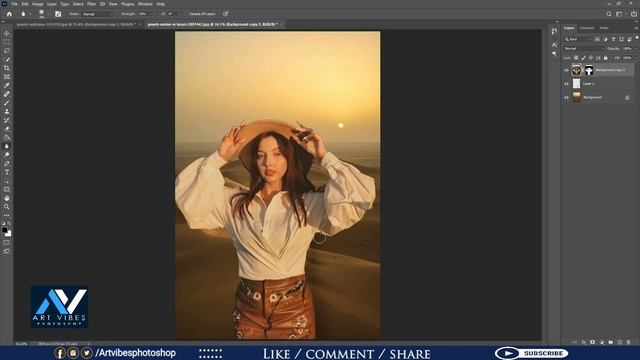The image size is (640, 360).
Task: Select the Pen tool
Action: pos(7,163)
